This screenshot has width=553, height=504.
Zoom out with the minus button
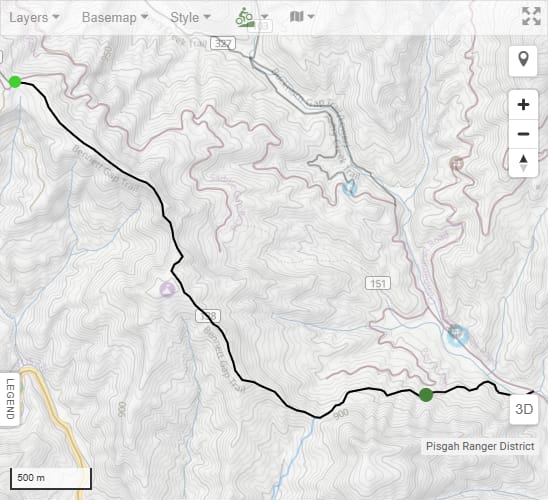click(x=523, y=134)
